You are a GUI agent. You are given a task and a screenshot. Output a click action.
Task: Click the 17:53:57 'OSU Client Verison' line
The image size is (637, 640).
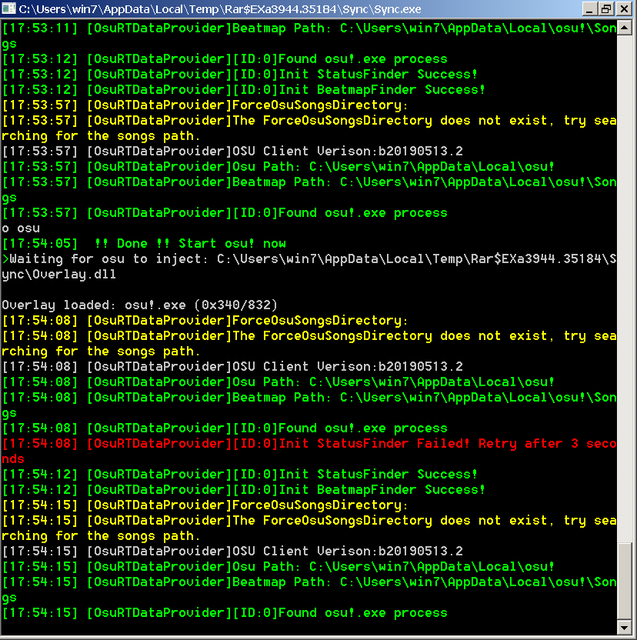(x=233, y=151)
